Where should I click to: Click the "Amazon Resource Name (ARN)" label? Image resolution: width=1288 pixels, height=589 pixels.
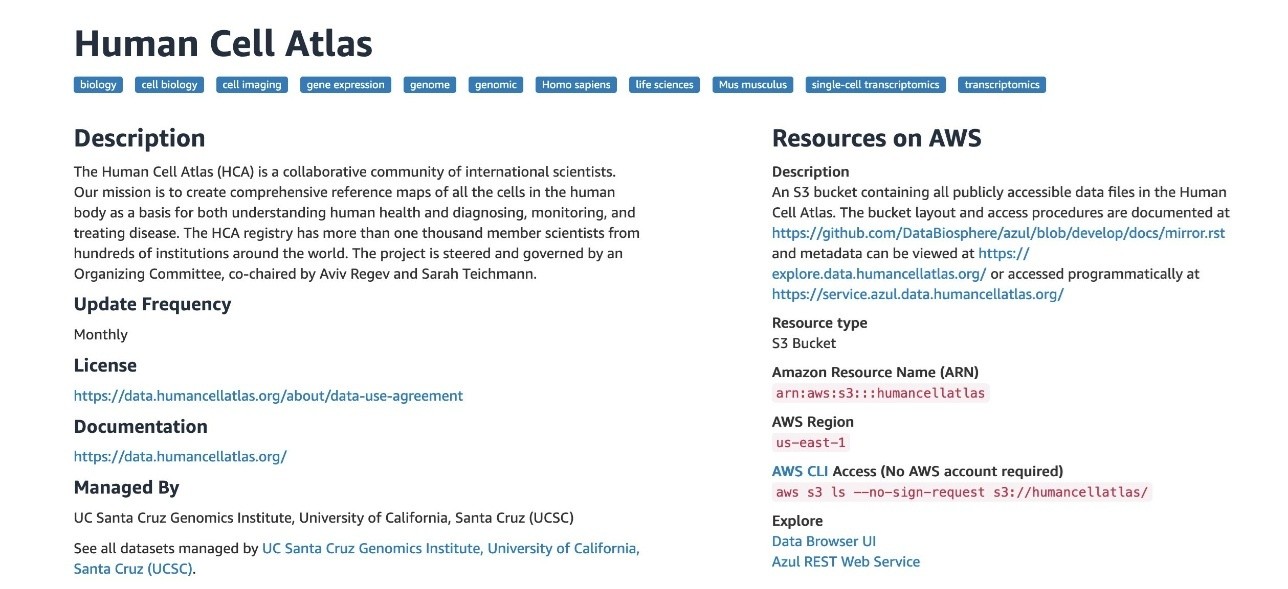click(874, 372)
